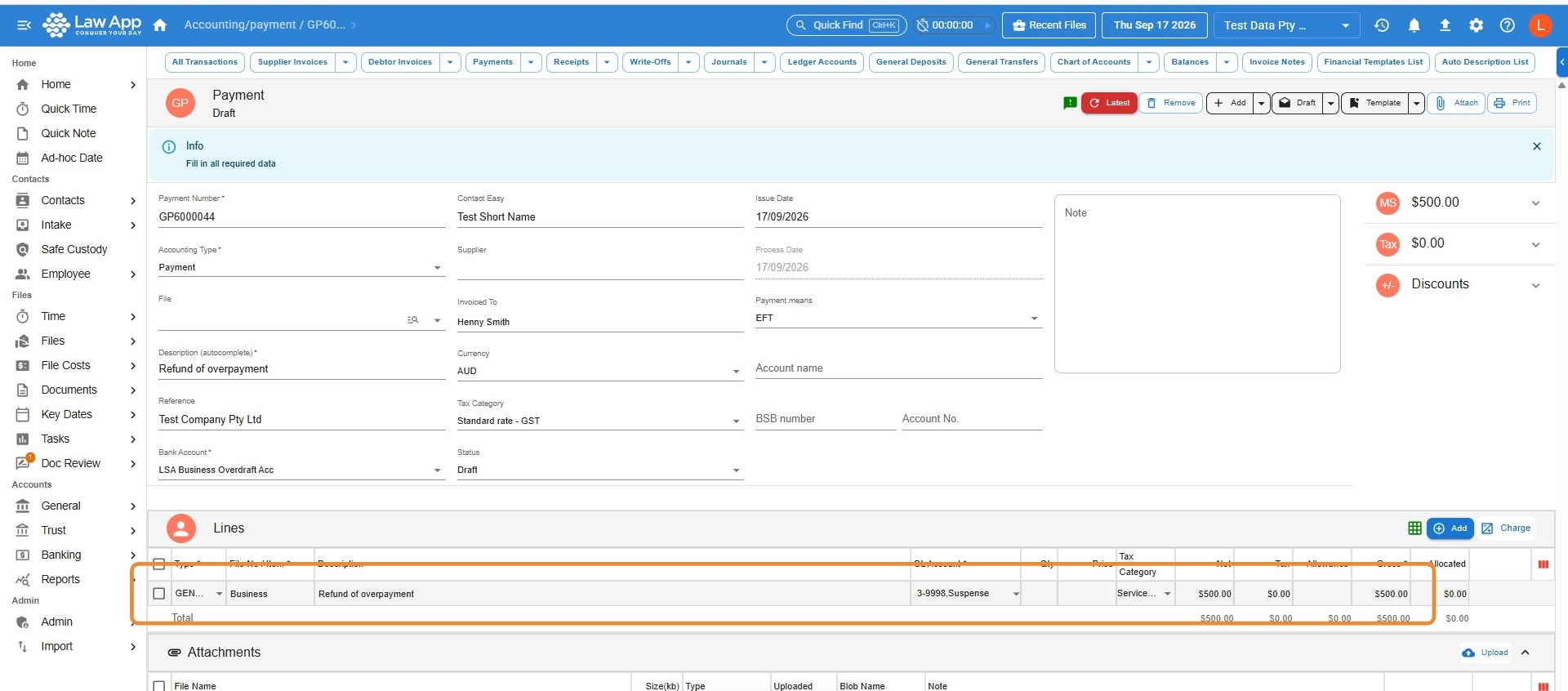Click the upload icon in the top bar
The image size is (1568, 691).
coord(1445,25)
